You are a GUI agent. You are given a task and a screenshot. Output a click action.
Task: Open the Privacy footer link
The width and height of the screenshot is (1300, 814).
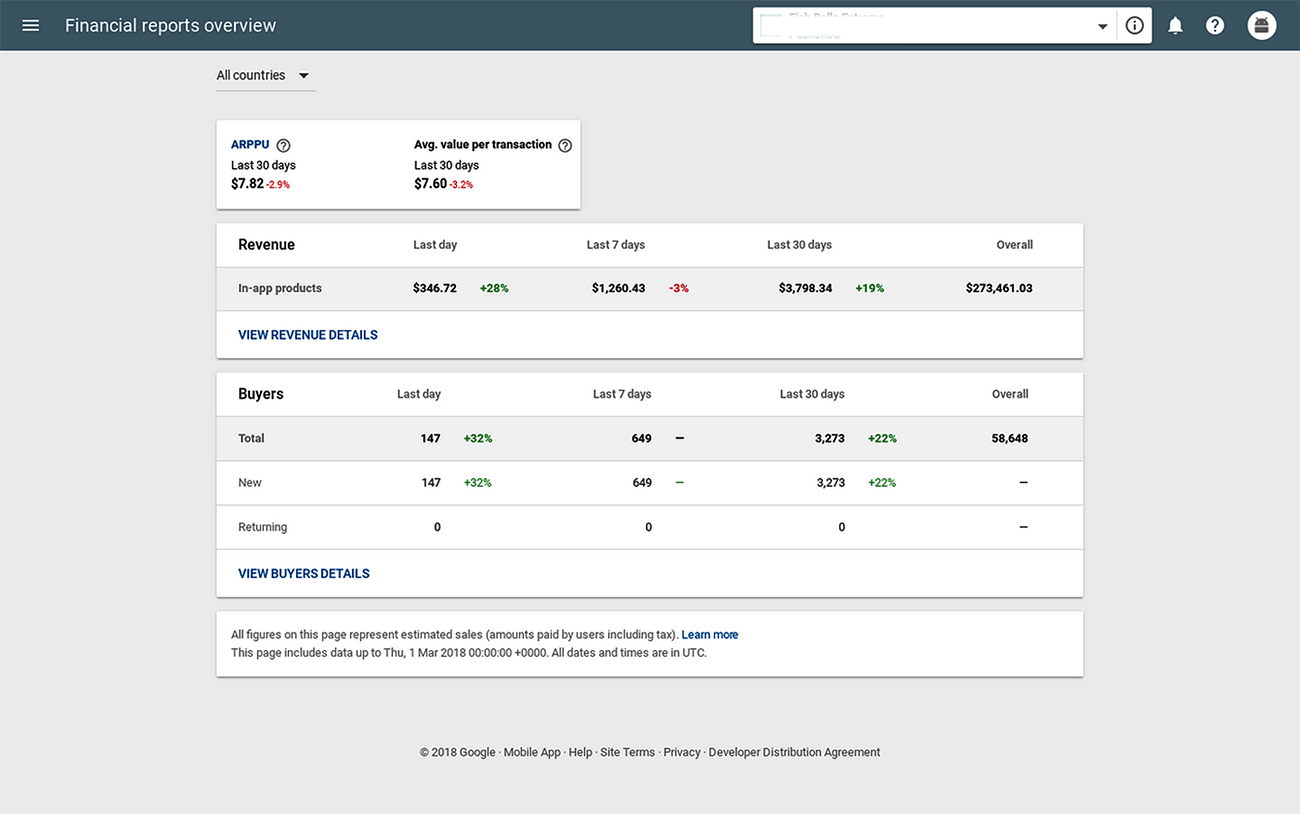[x=682, y=752]
